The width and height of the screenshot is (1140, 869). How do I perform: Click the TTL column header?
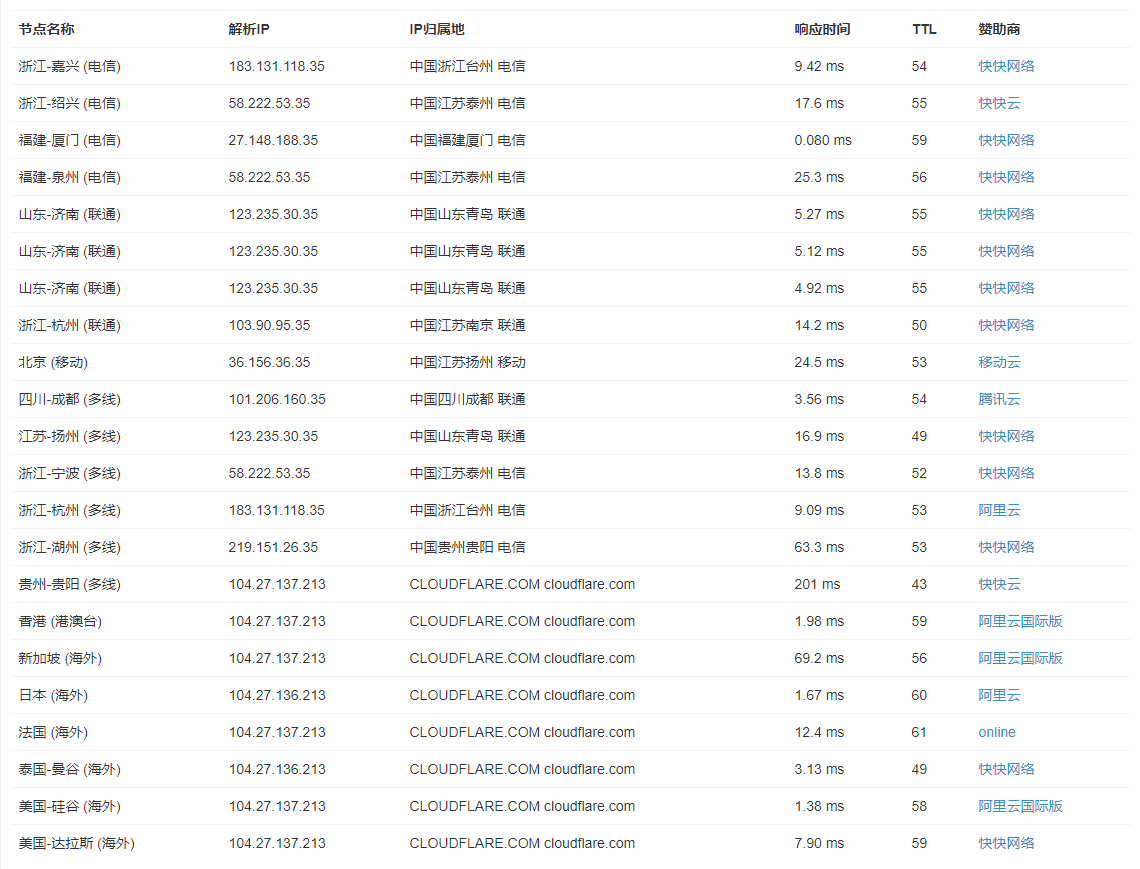924,29
